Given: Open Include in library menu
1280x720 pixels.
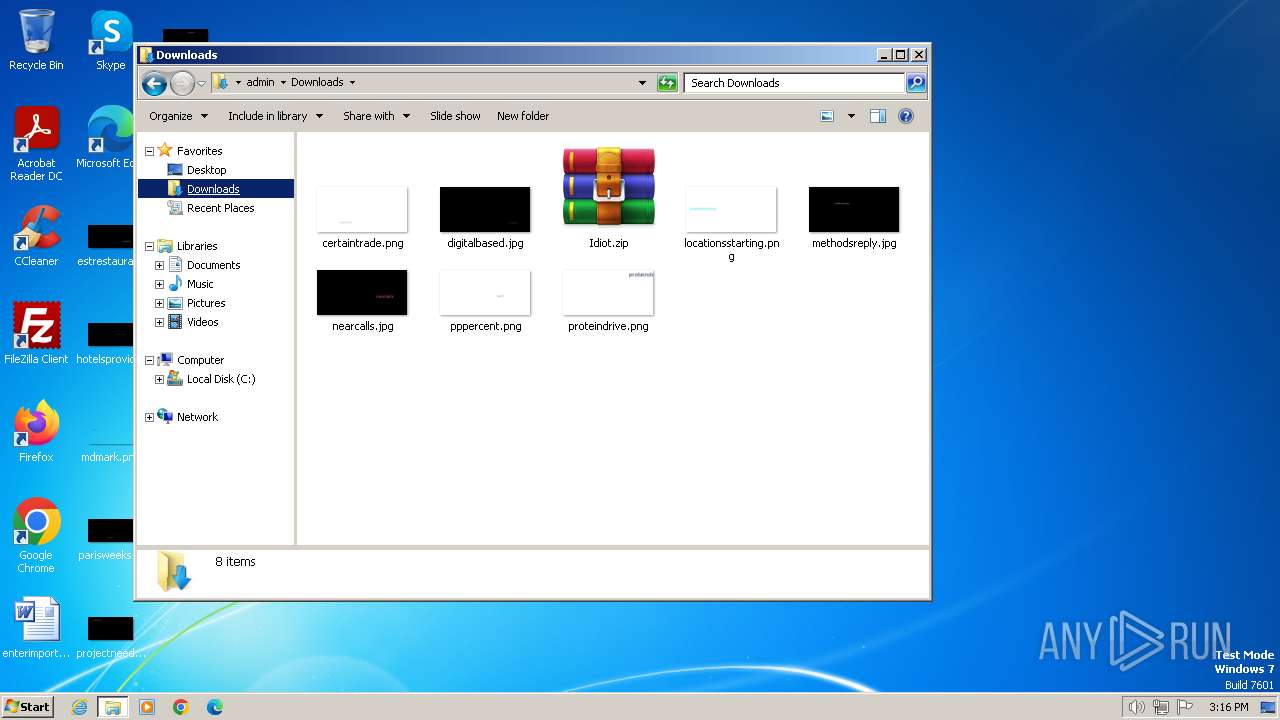Looking at the screenshot, I should pos(275,116).
